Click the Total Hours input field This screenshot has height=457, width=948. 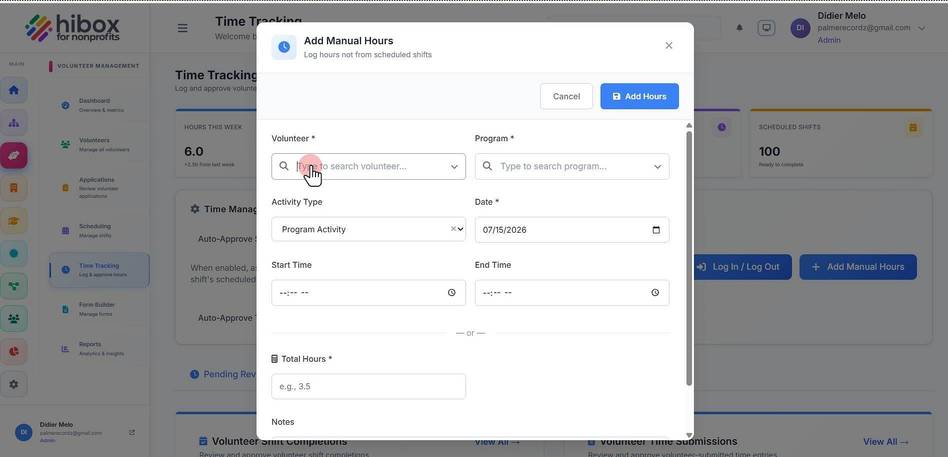coord(368,386)
